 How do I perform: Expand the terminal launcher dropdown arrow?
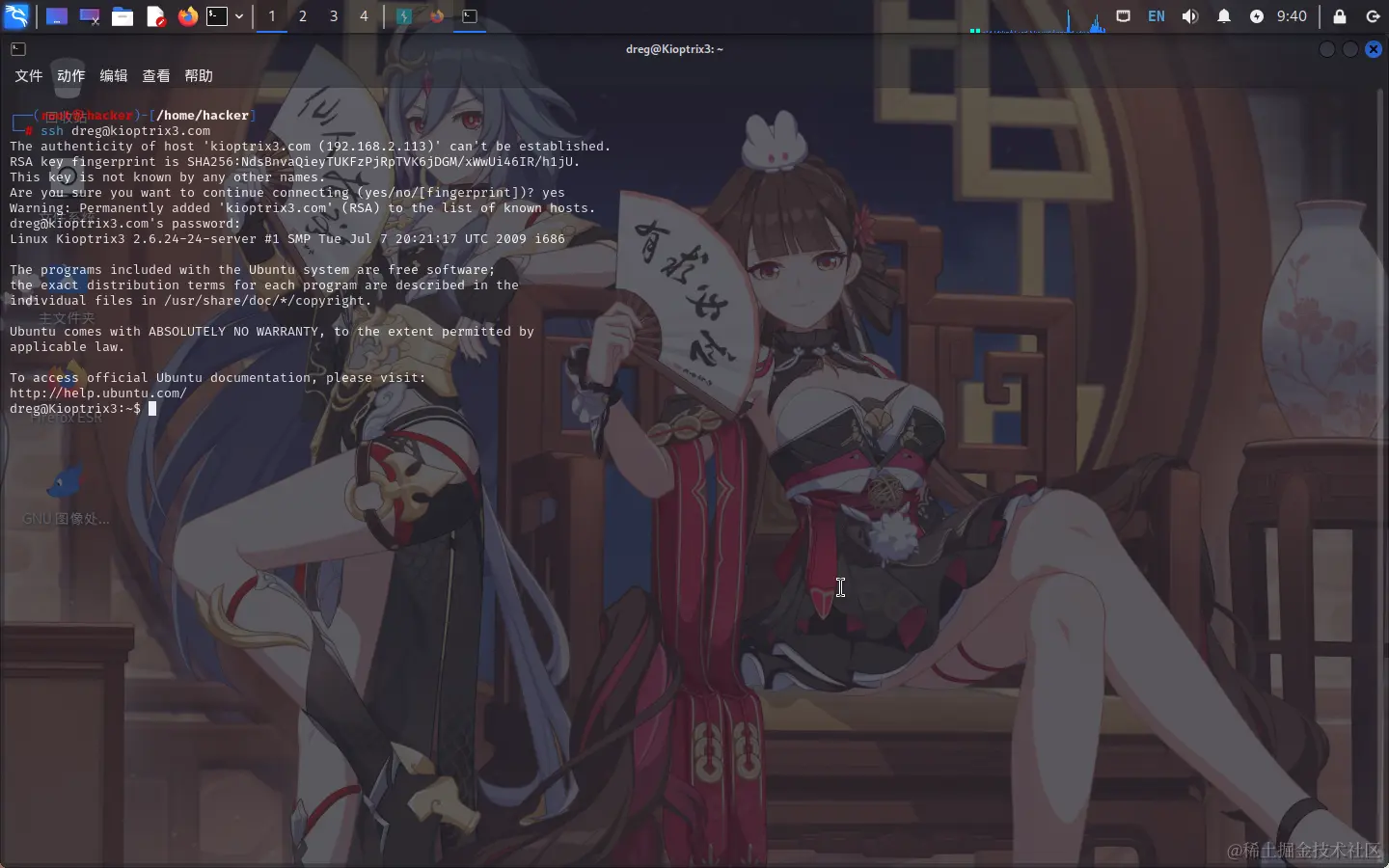point(239,16)
